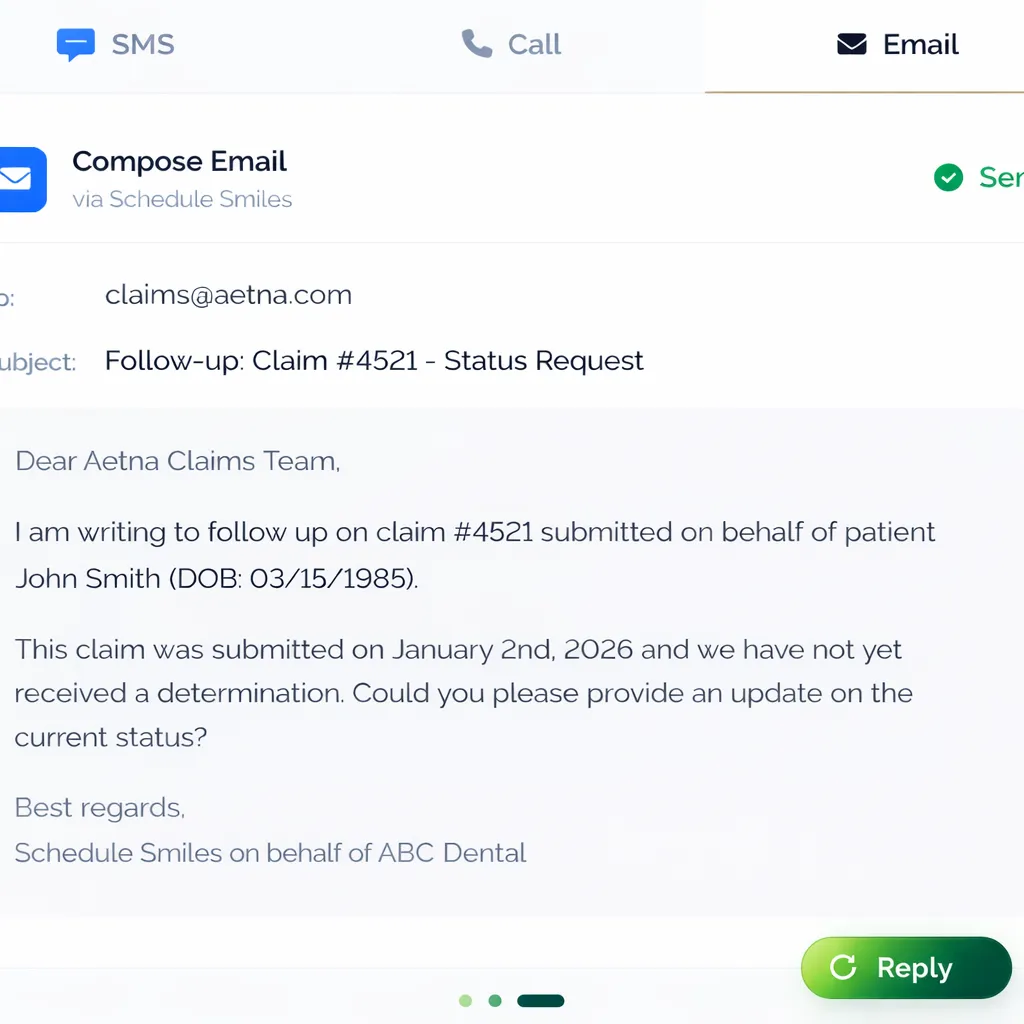This screenshot has width=1024, height=1024.
Task: Click the refresh arrow icon on Reply
Action: point(843,967)
